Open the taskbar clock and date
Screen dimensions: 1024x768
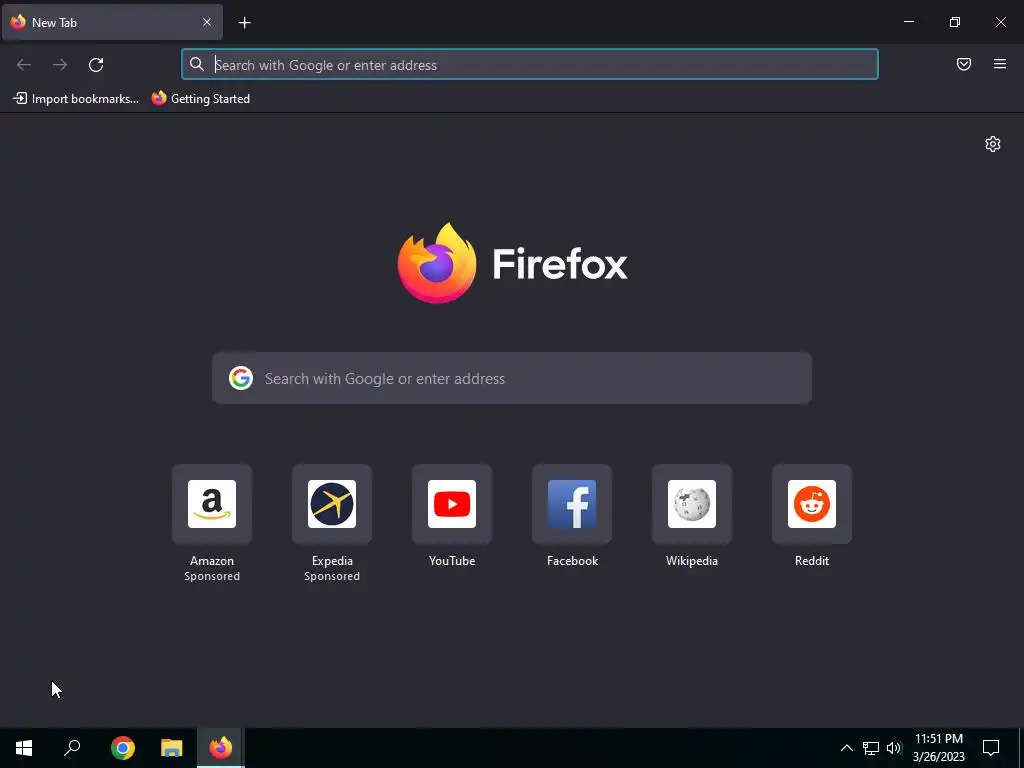(x=938, y=748)
